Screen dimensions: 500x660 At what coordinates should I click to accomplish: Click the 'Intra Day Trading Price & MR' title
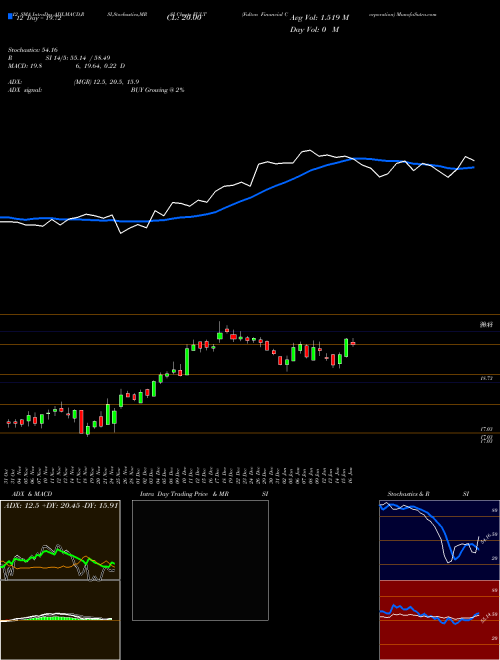(x=184, y=494)
